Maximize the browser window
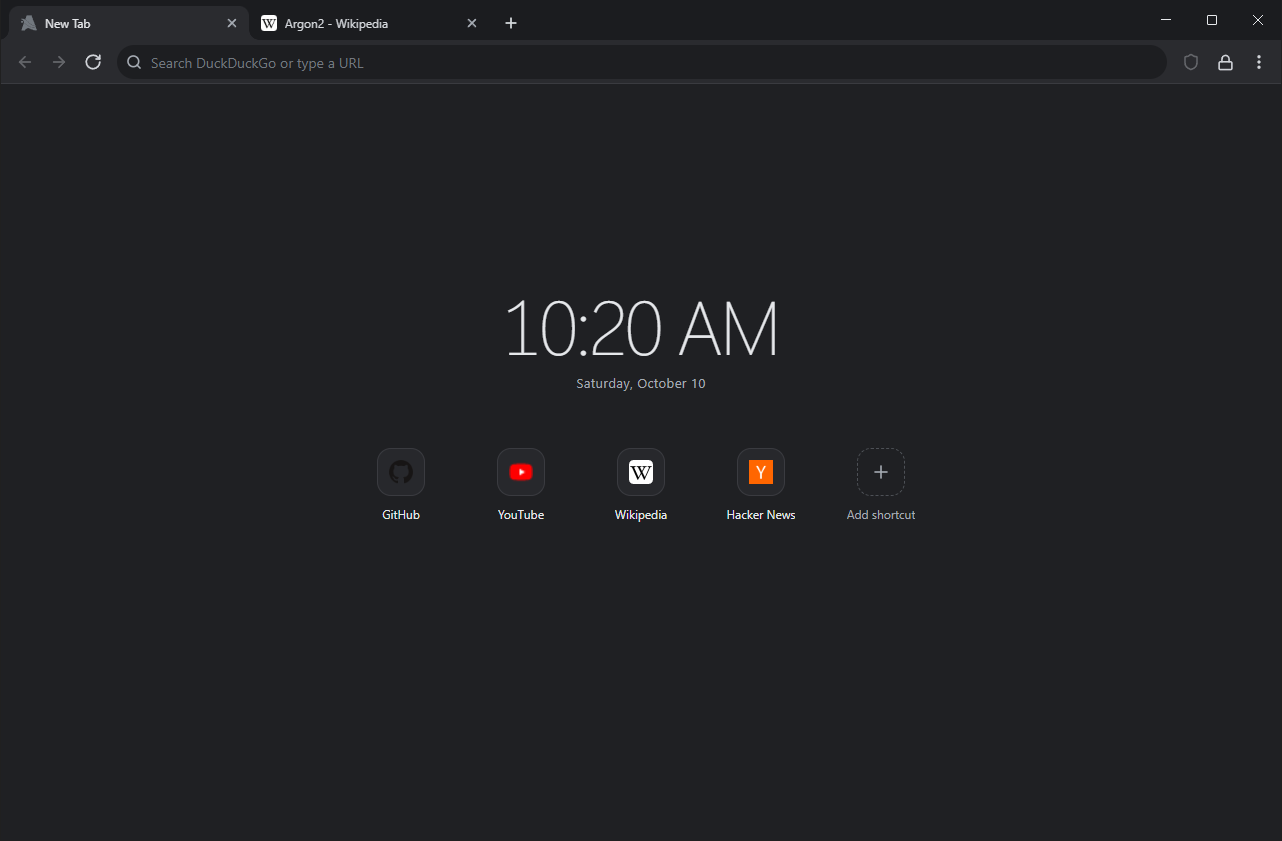The image size is (1282, 841). click(1212, 20)
